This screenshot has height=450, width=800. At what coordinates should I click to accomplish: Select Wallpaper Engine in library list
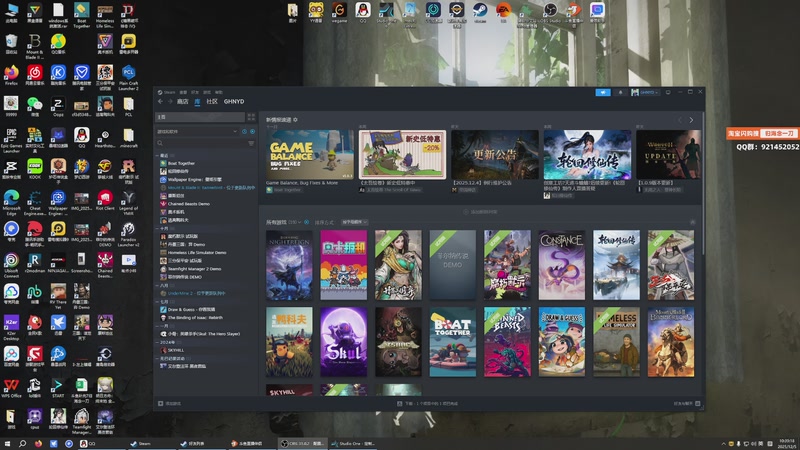point(194,180)
